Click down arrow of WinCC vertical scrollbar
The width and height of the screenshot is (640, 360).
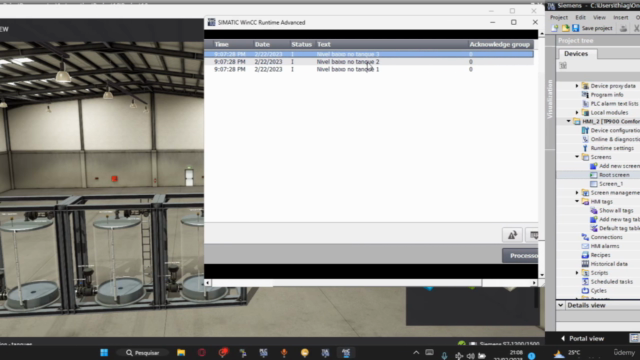click(542, 275)
